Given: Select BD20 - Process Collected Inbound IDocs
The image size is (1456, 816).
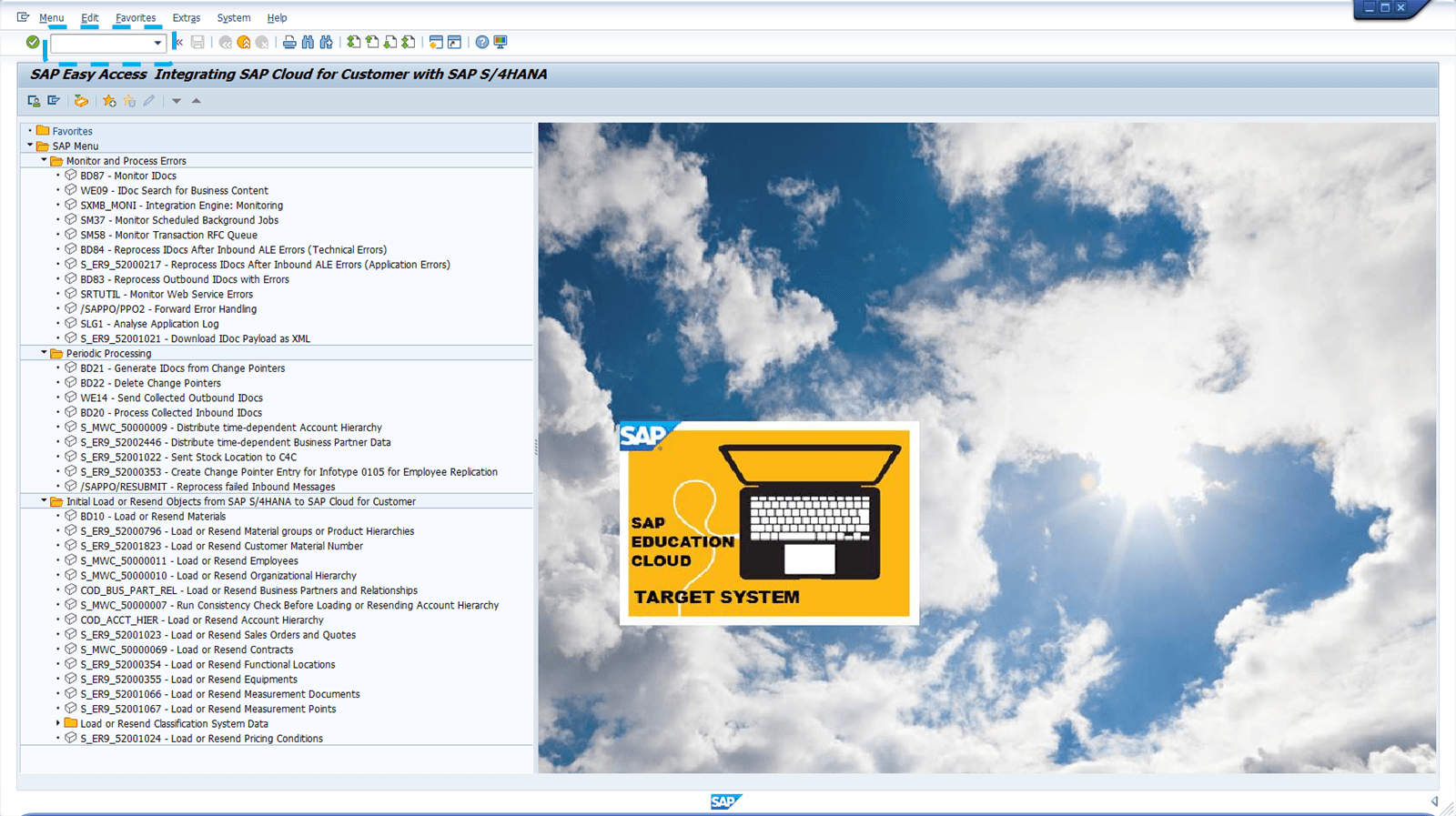Looking at the screenshot, I should [x=171, y=413].
